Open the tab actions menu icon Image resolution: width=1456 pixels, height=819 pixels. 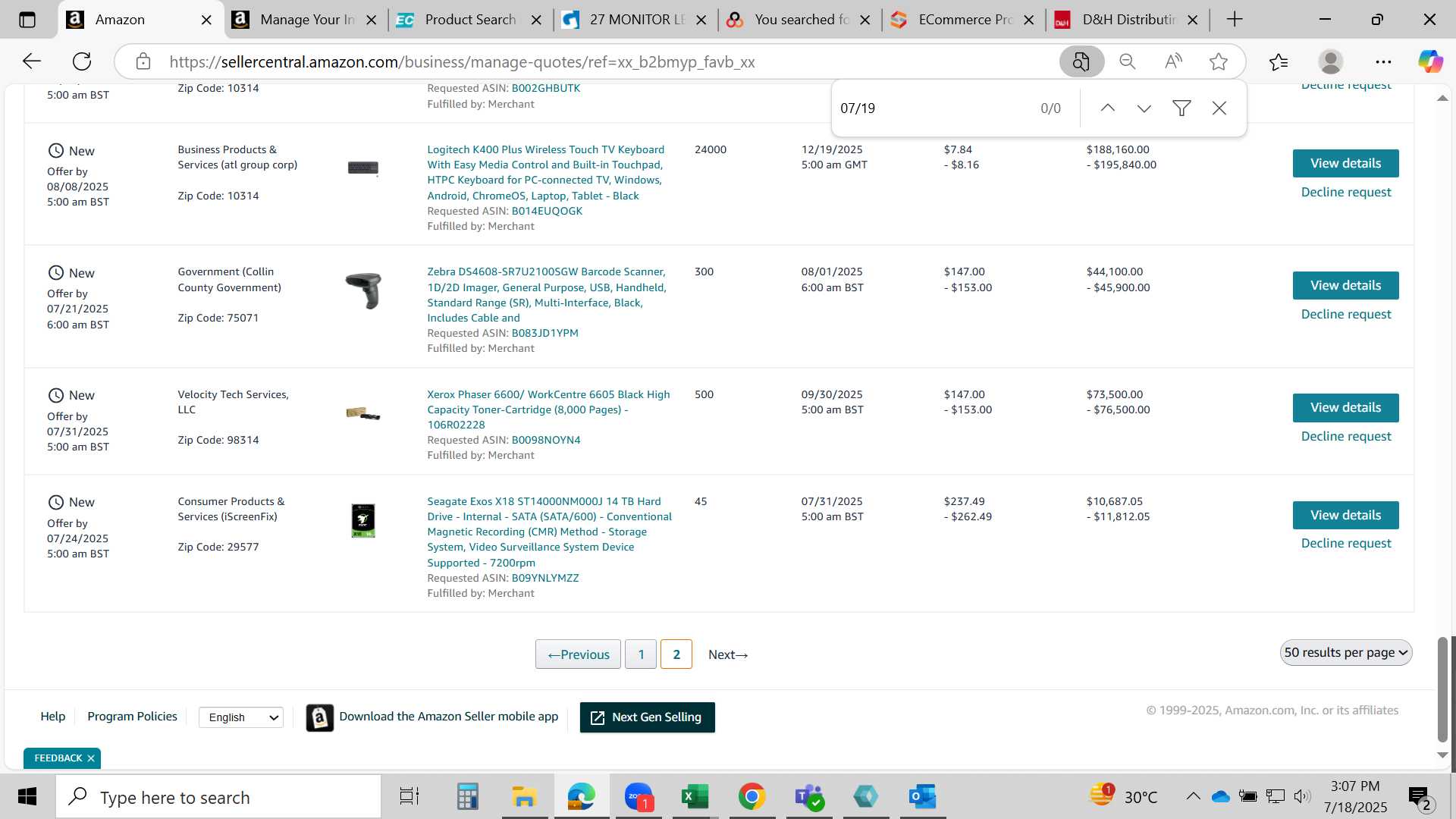tap(27, 20)
